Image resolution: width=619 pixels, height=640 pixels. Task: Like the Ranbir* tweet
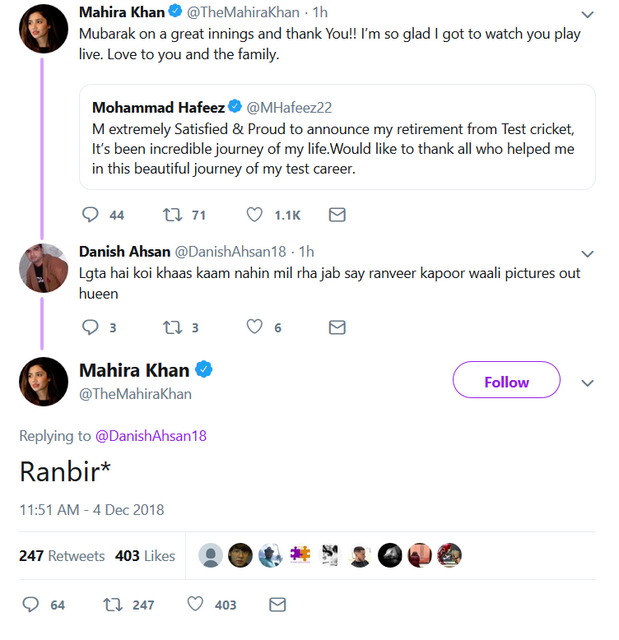[196, 604]
